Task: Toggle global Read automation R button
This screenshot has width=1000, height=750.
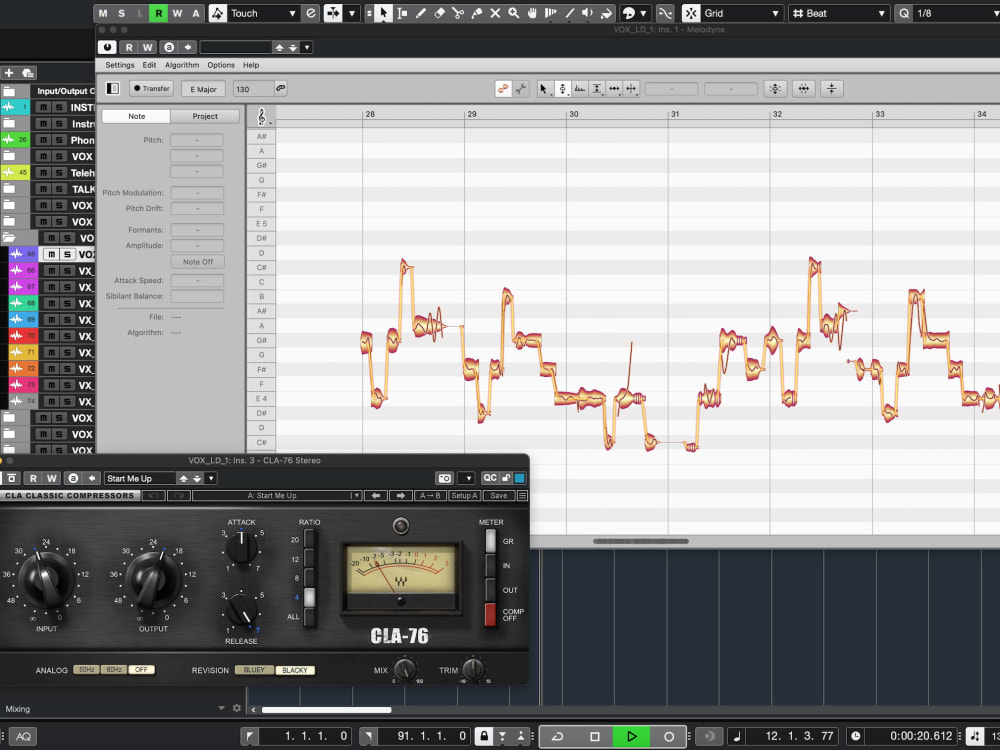Action: click(158, 13)
